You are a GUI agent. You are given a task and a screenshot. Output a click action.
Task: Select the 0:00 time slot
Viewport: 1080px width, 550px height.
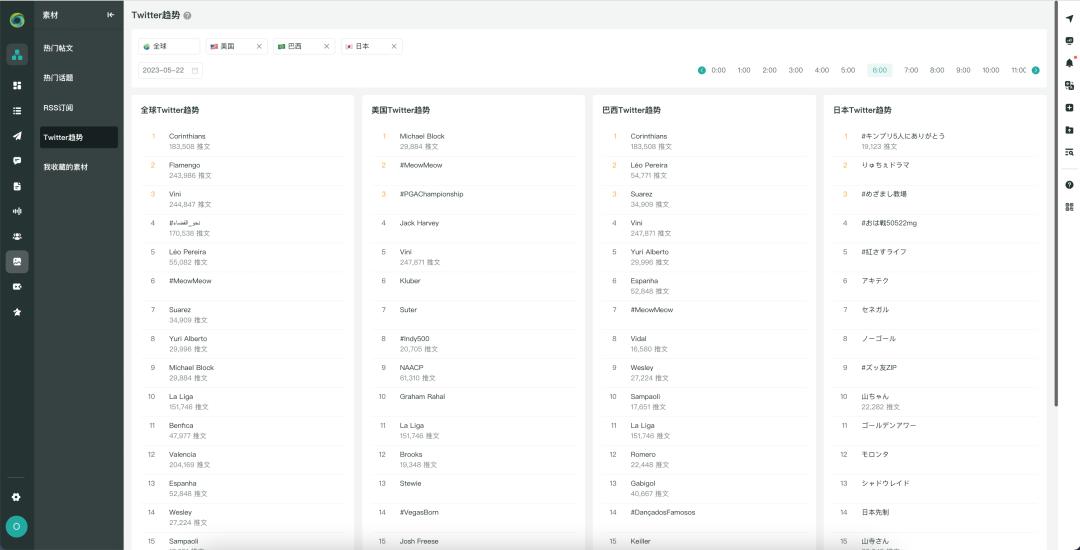pyautogui.click(x=718, y=70)
